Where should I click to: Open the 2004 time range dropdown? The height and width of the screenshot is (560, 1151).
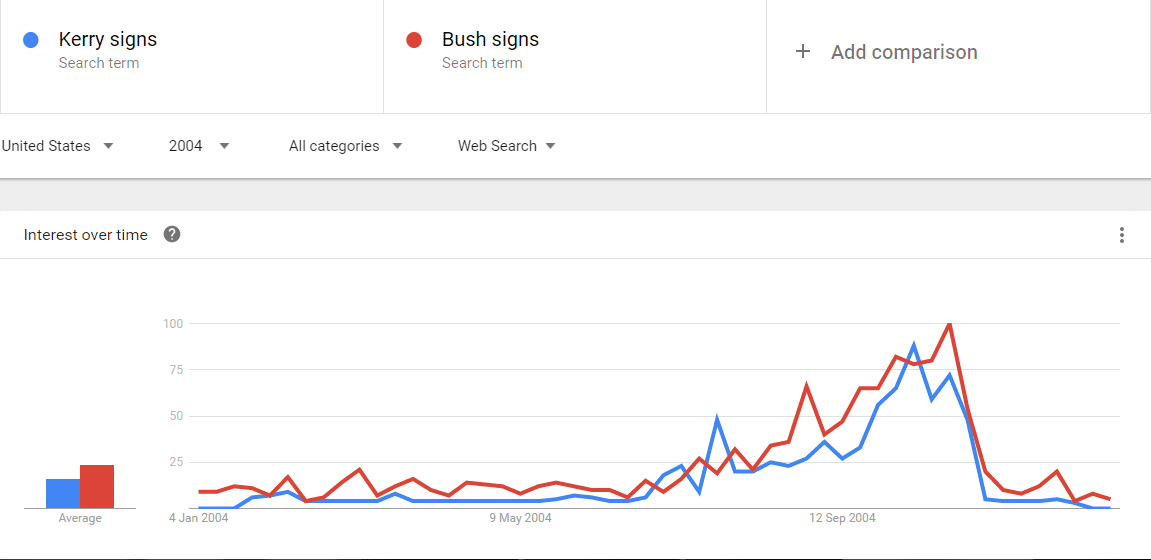pyautogui.click(x=199, y=146)
